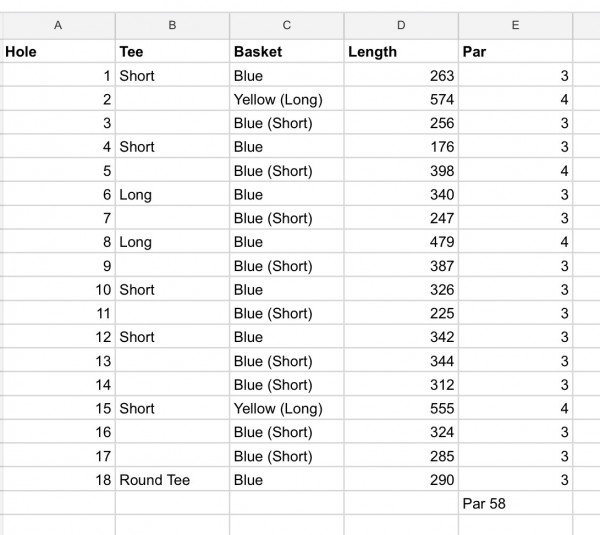600x535 pixels.
Task: Select the entire column D
Action: click(x=401, y=26)
